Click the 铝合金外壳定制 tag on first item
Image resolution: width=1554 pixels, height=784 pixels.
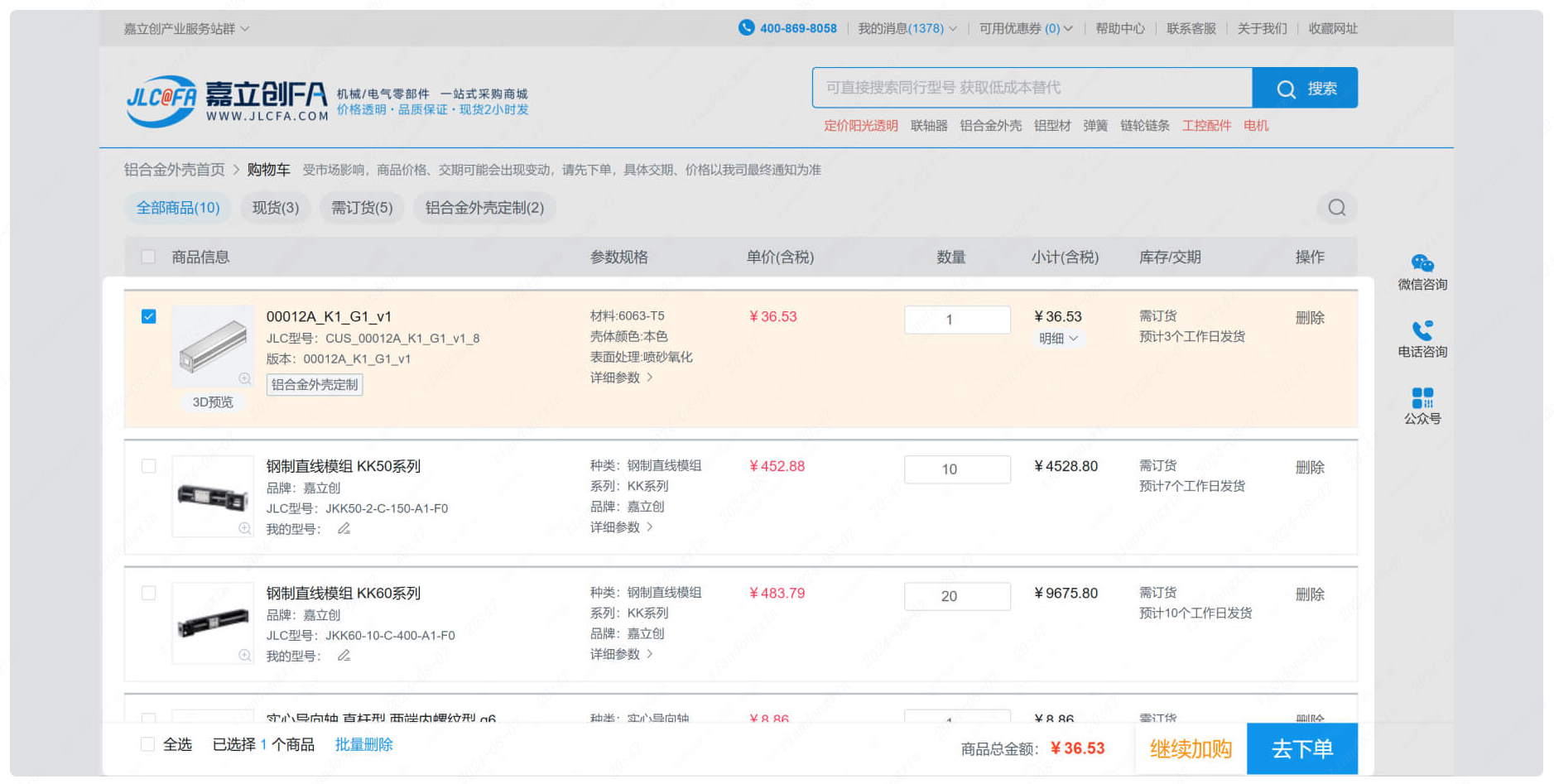point(315,384)
